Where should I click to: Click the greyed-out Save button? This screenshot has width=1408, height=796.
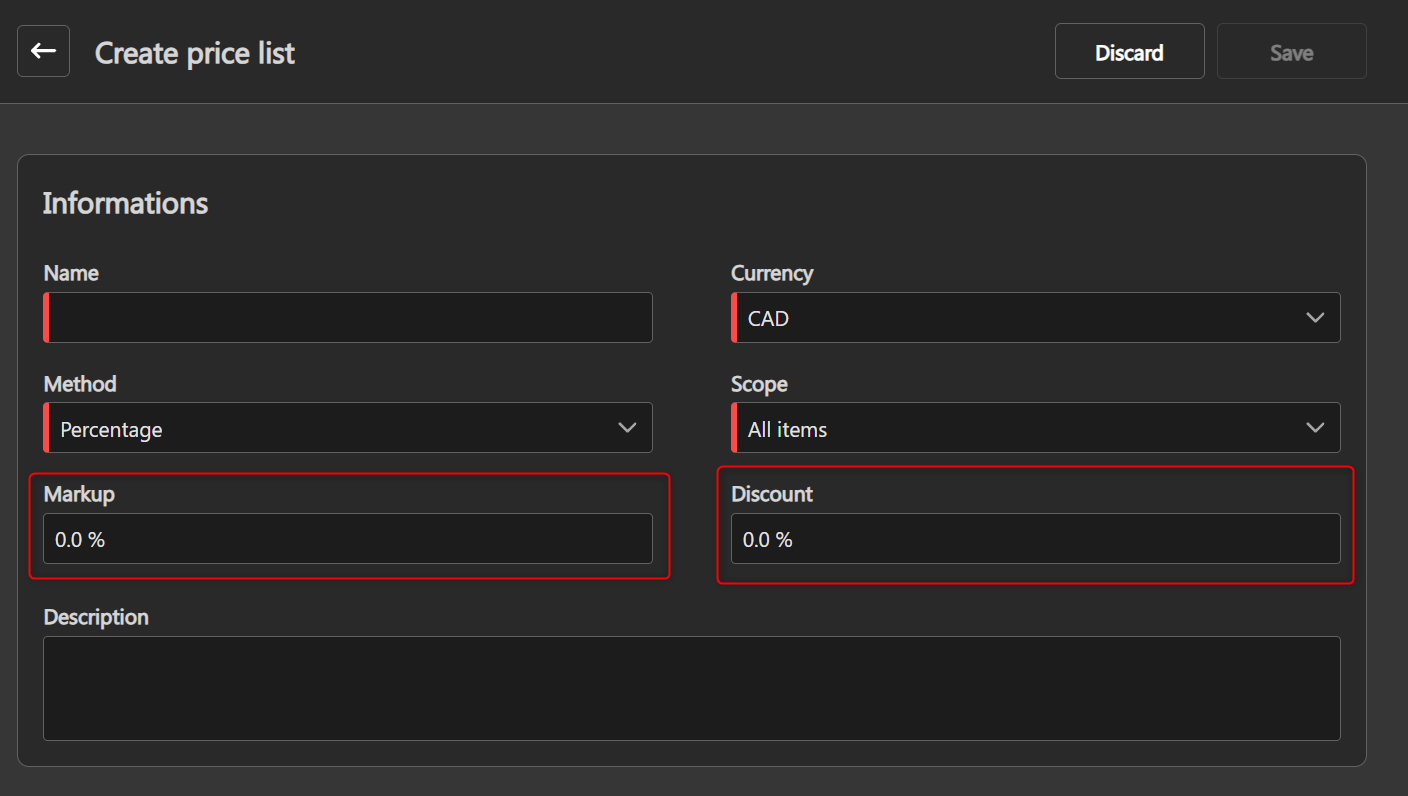(1291, 52)
